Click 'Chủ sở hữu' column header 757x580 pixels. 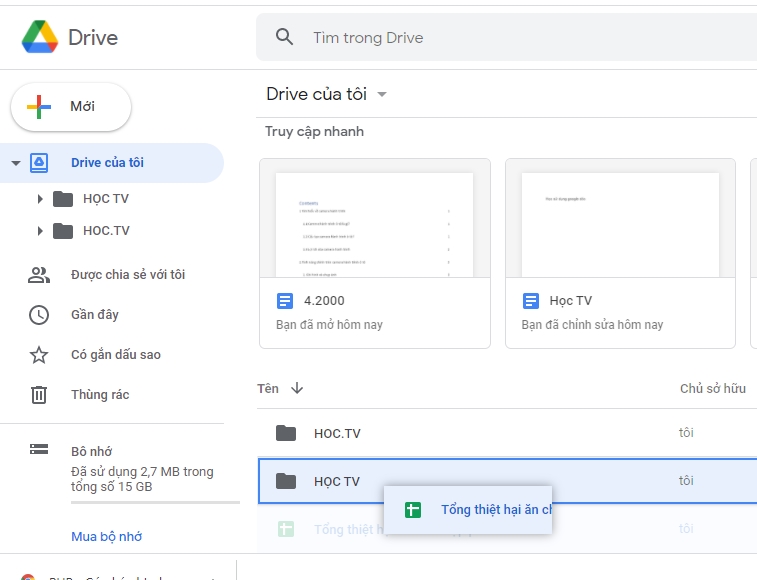click(x=713, y=389)
